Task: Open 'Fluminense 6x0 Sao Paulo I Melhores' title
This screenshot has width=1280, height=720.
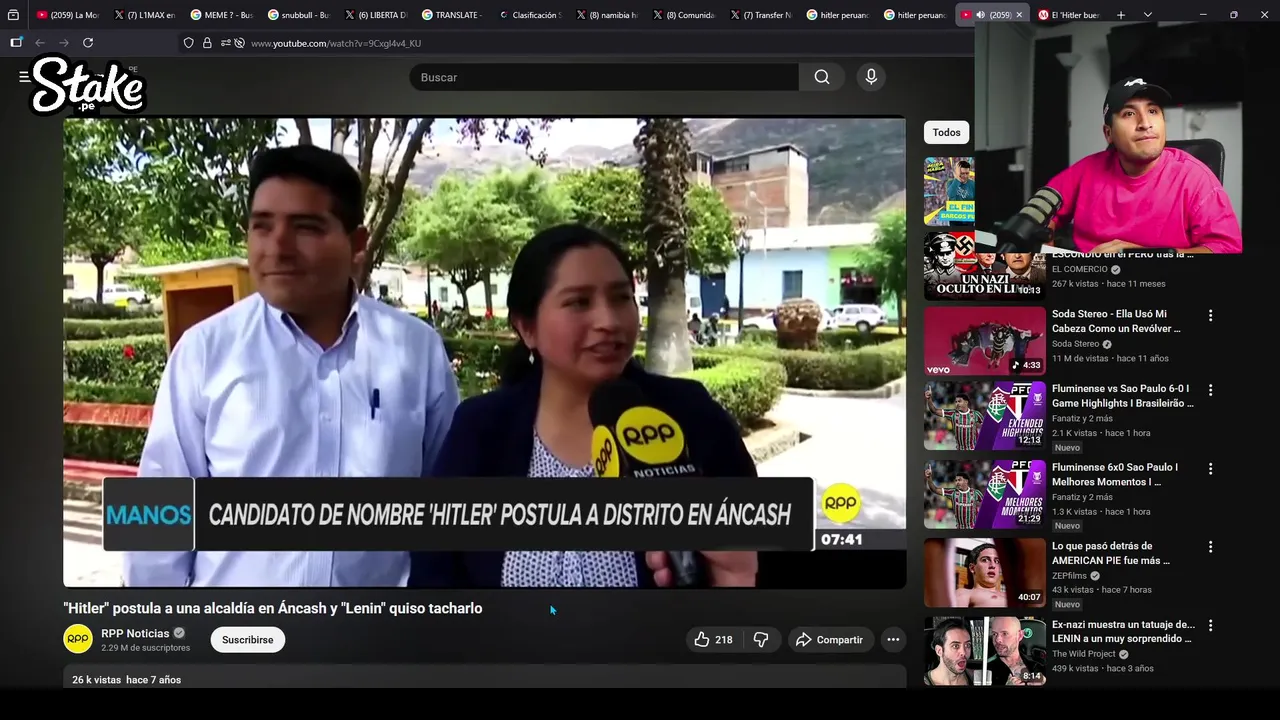Action: tap(1115, 474)
